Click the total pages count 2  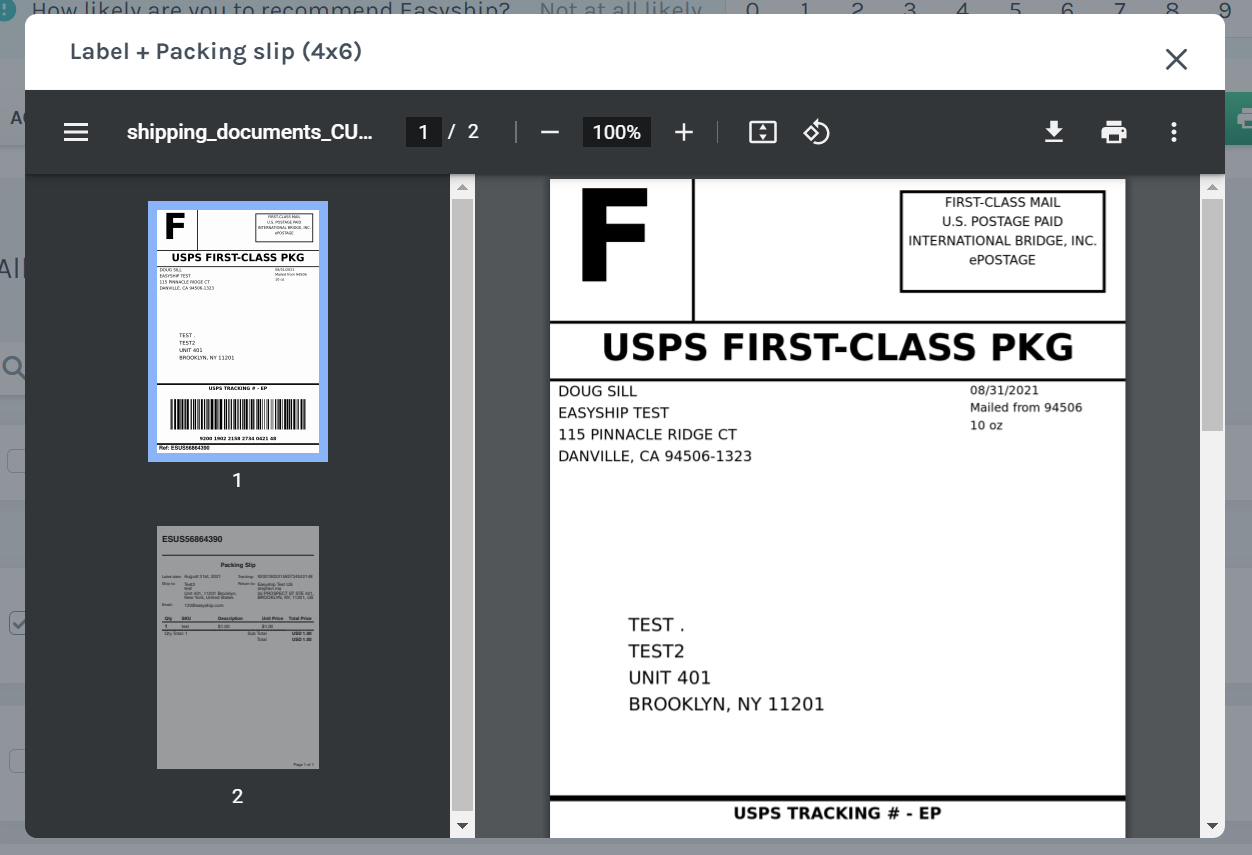coord(473,132)
